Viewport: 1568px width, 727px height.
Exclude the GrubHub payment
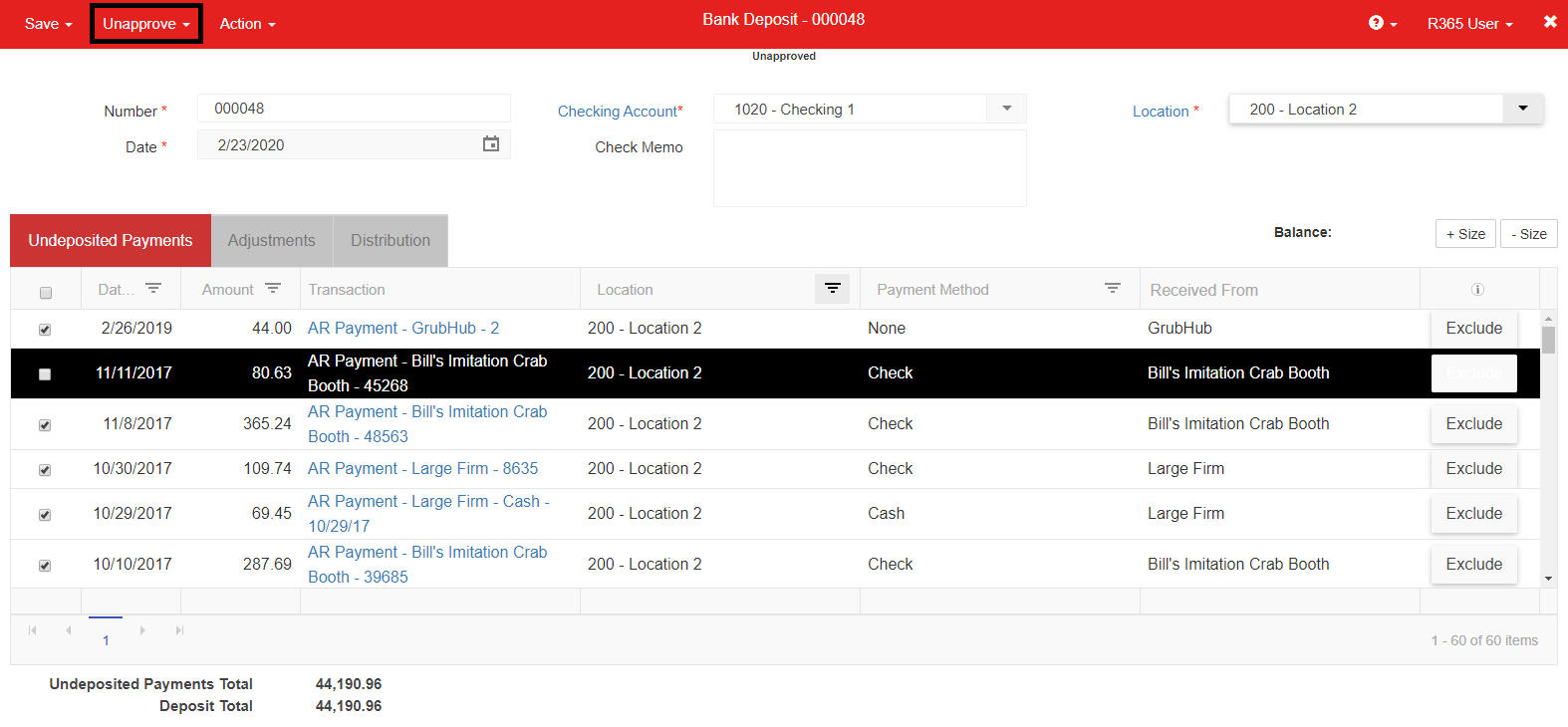tap(1474, 328)
